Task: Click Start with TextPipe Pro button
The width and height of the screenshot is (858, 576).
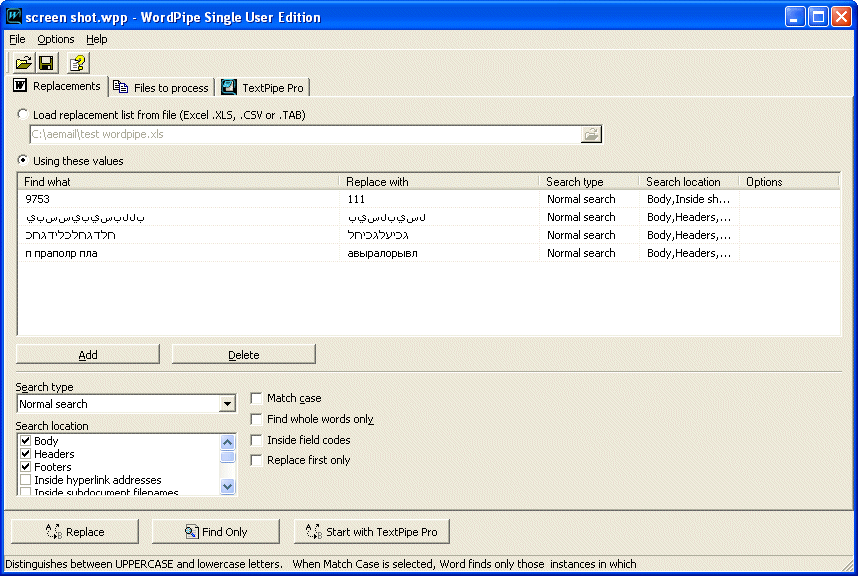Action: tap(372, 532)
